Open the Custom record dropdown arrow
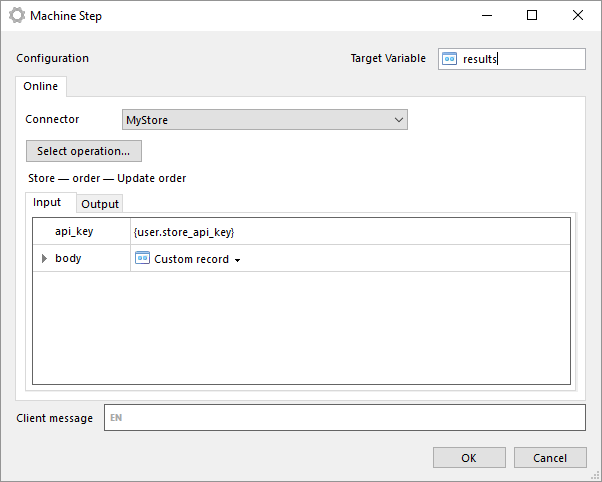The height and width of the screenshot is (482, 602). 238,260
